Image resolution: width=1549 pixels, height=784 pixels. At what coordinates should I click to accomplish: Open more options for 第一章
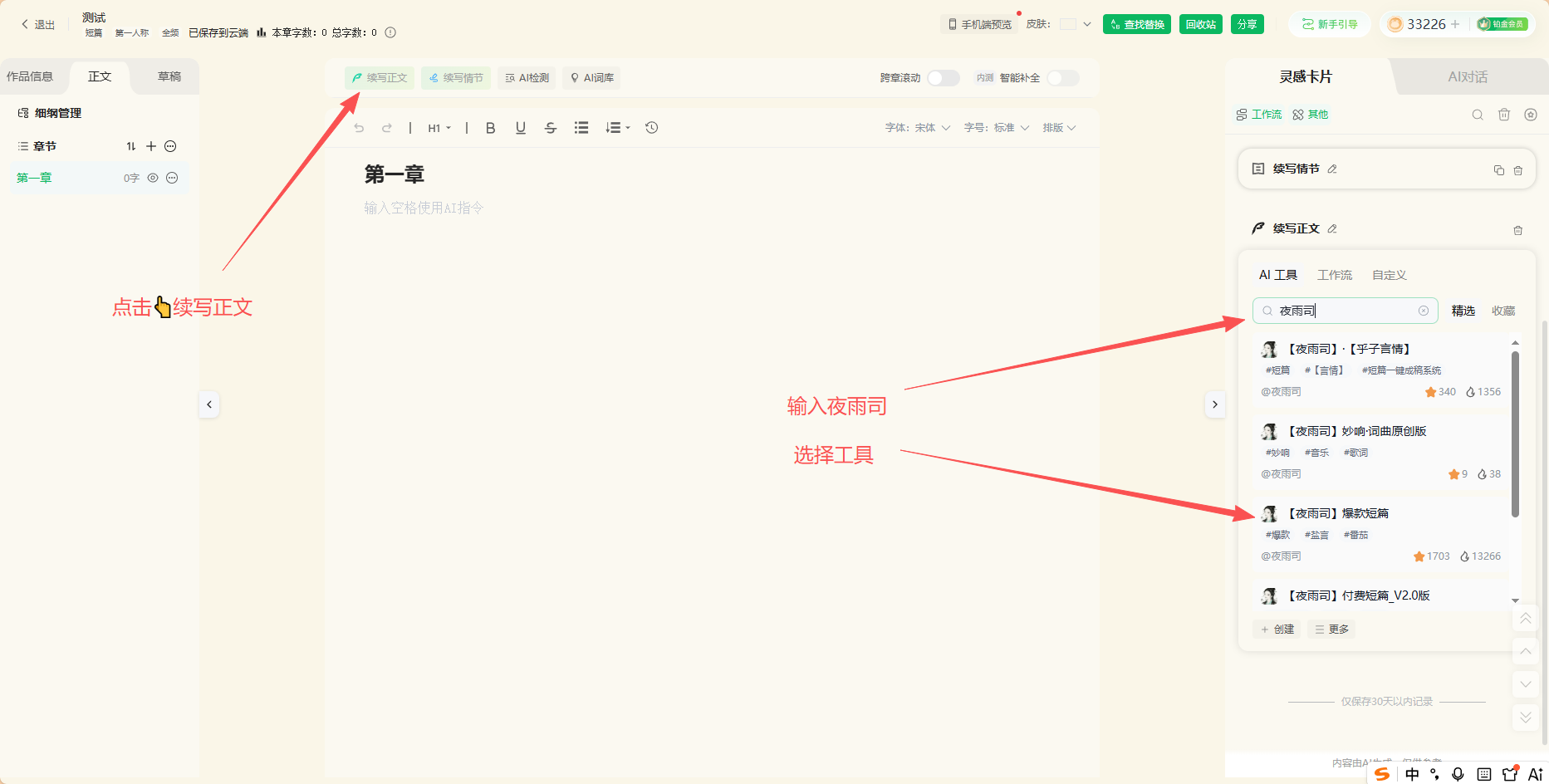pos(172,178)
